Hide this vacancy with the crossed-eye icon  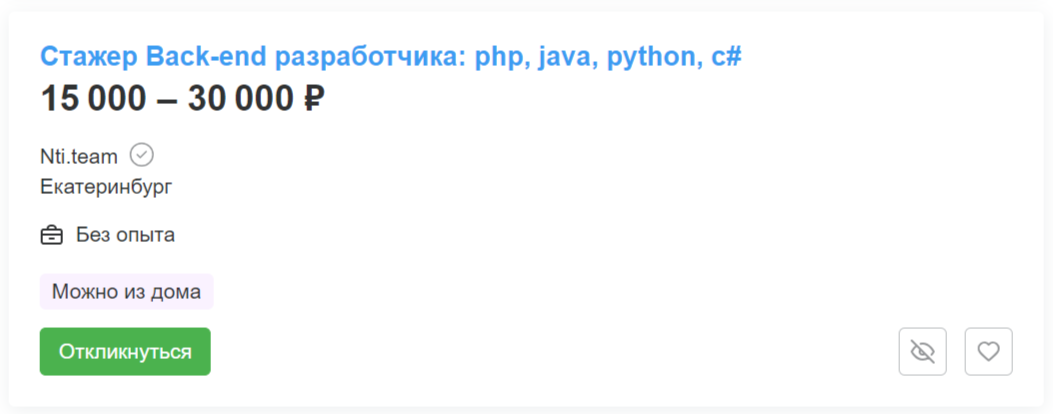click(922, 351)
